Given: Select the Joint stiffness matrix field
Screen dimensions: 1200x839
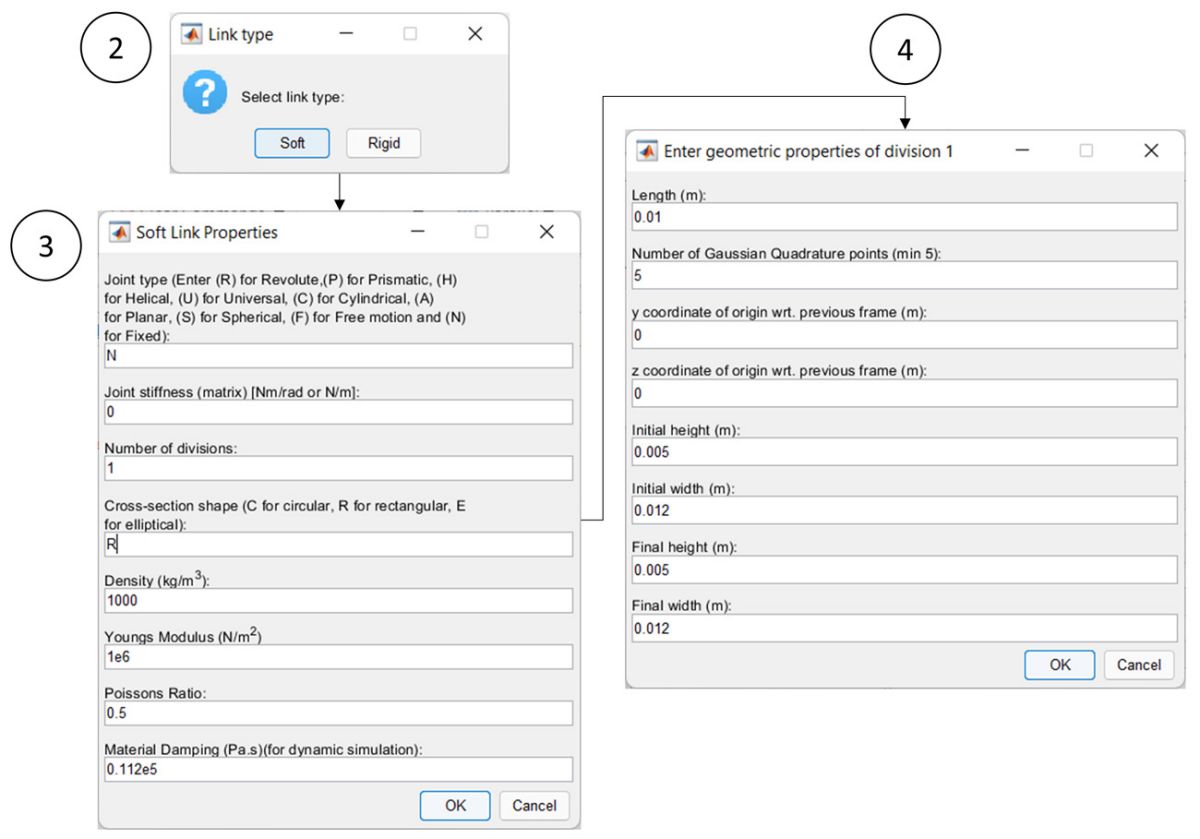Looking at the screenshot, I should pos(338,411).
